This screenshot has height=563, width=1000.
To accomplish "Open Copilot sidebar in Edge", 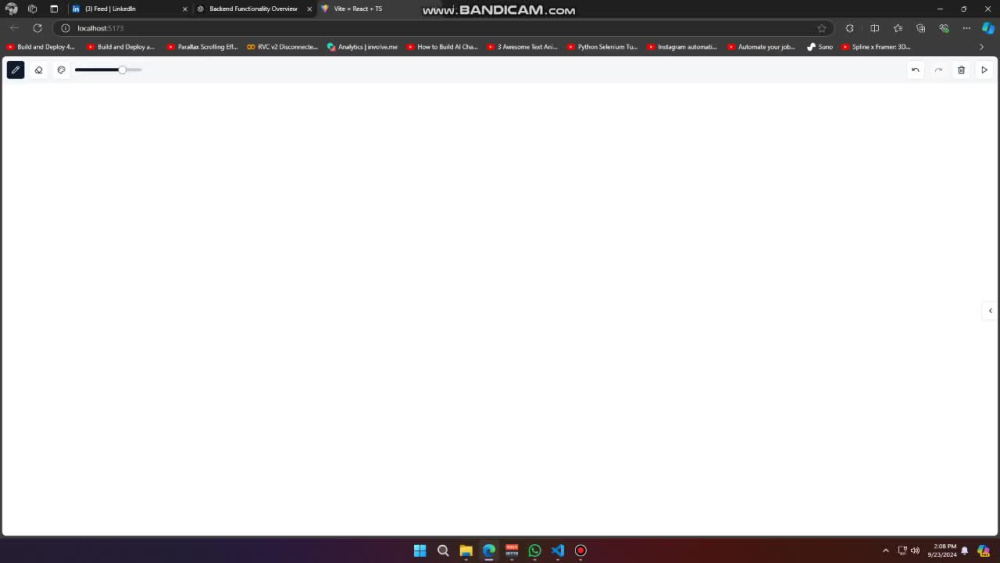I will click(988, 28).
